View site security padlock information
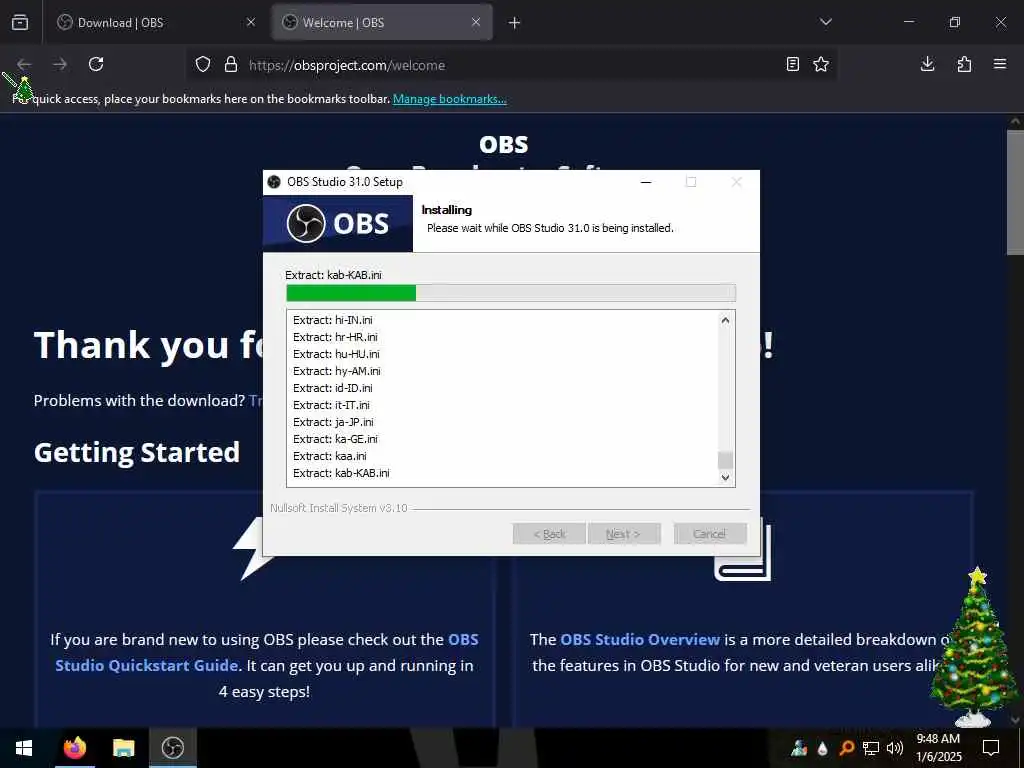The width and height of the screenshot is (1024, 768). coord(231,65)
